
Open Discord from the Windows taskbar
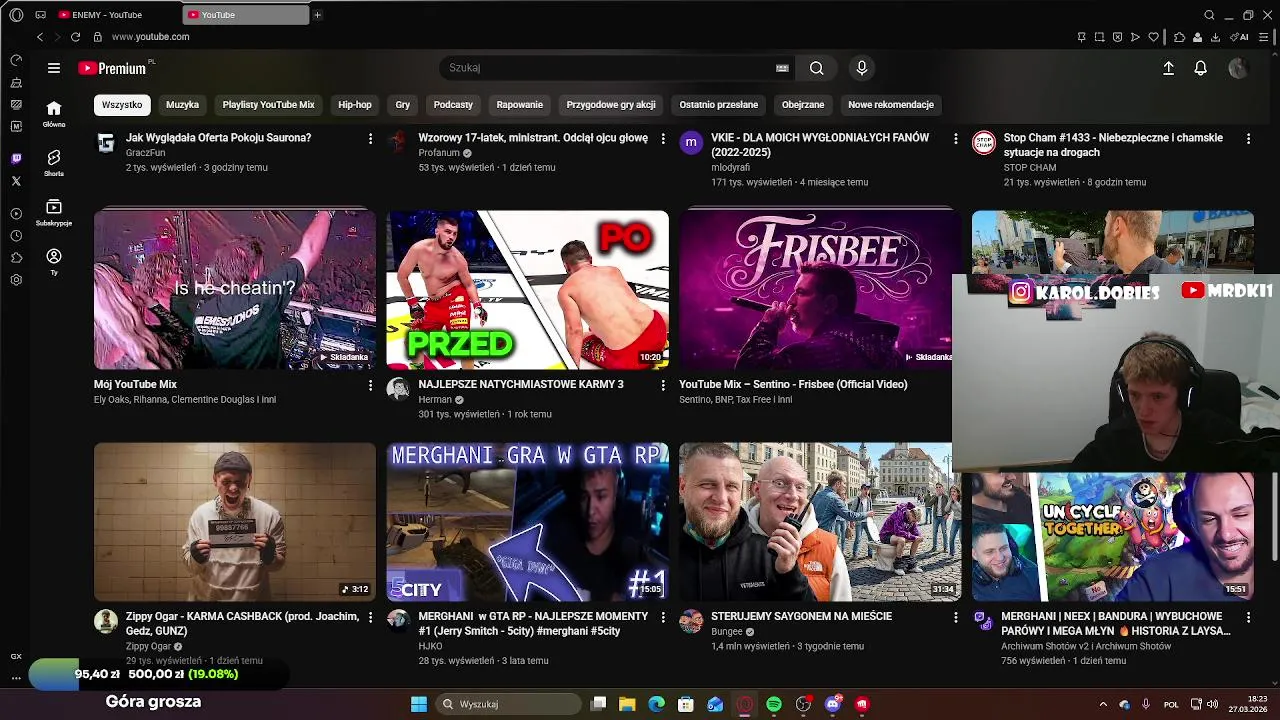point(833,704)
